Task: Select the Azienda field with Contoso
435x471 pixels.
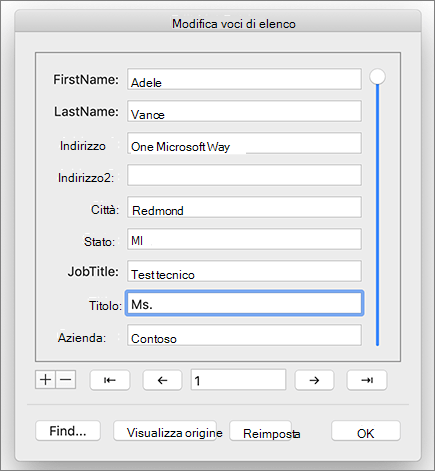Action: (244, 335)
